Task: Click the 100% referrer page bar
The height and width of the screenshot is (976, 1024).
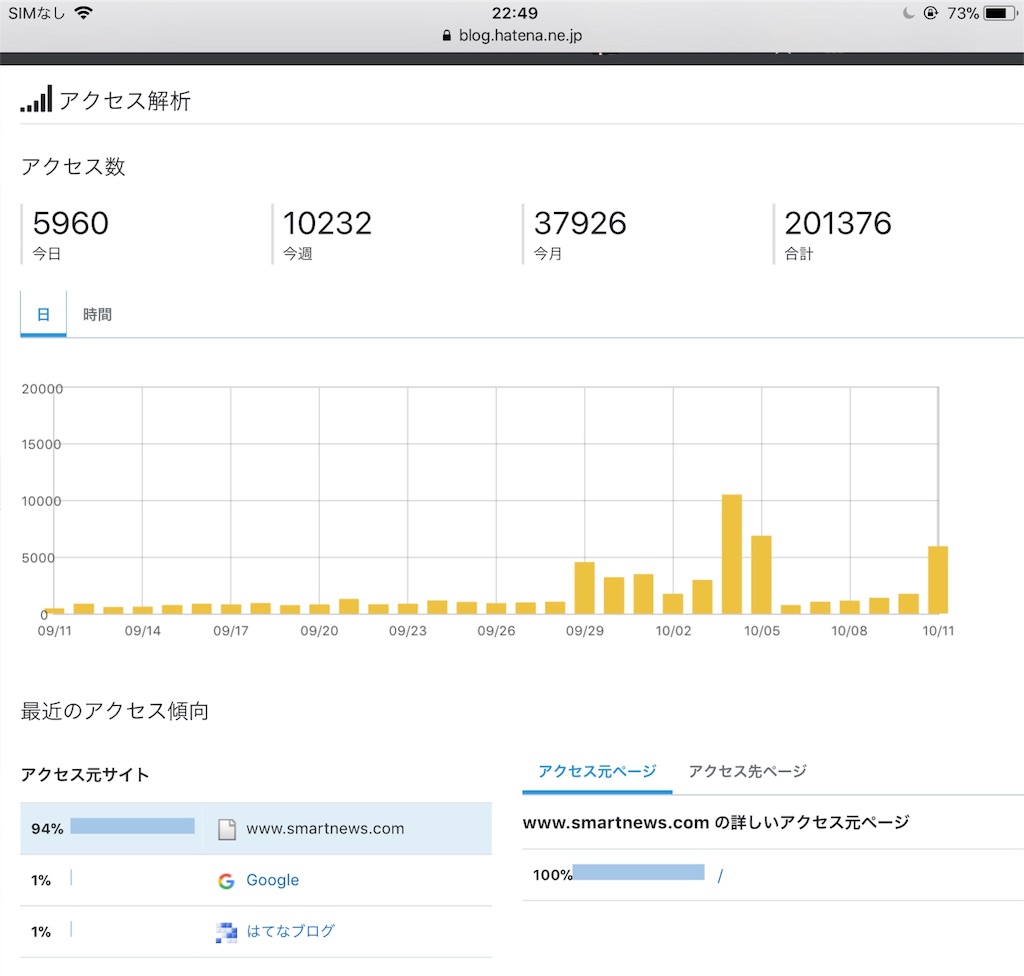Action: click(638, 872)
